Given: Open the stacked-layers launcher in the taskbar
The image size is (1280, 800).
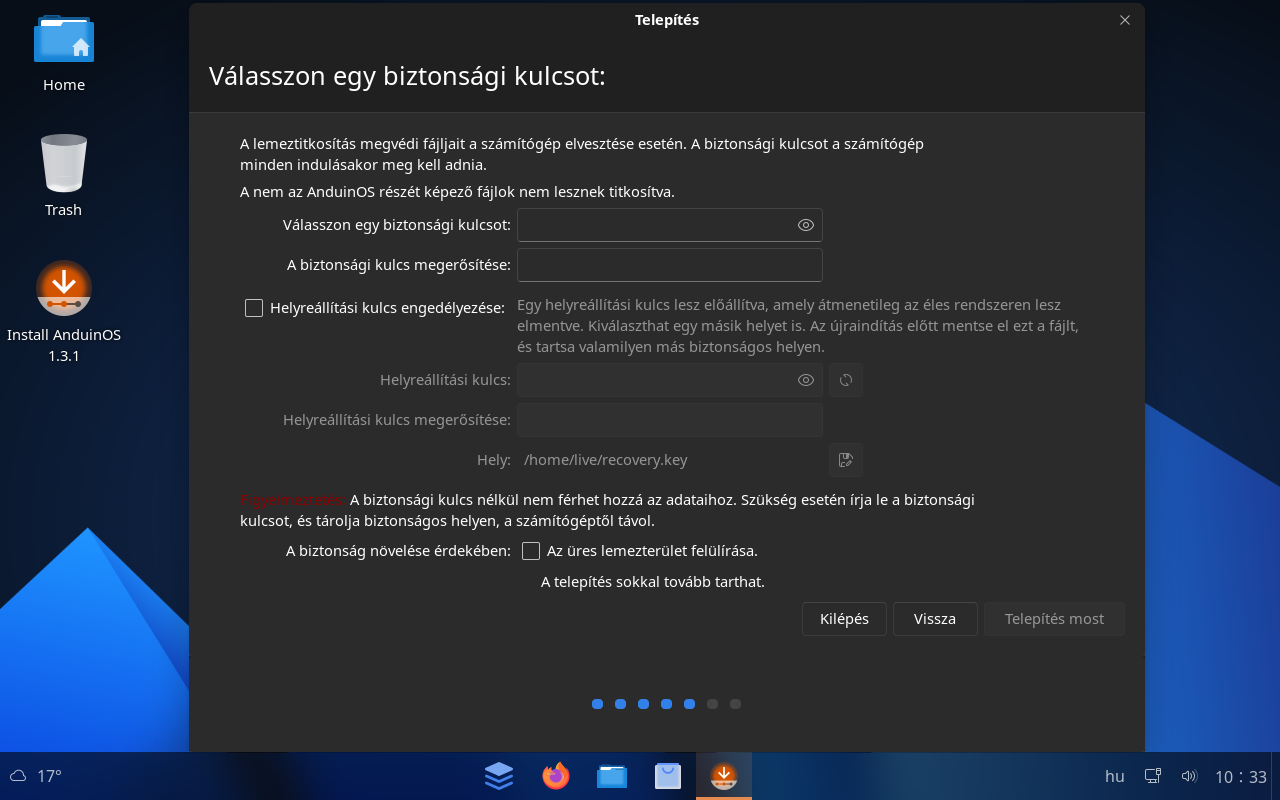Looking at the screenshot, I should tap(499, 775).
